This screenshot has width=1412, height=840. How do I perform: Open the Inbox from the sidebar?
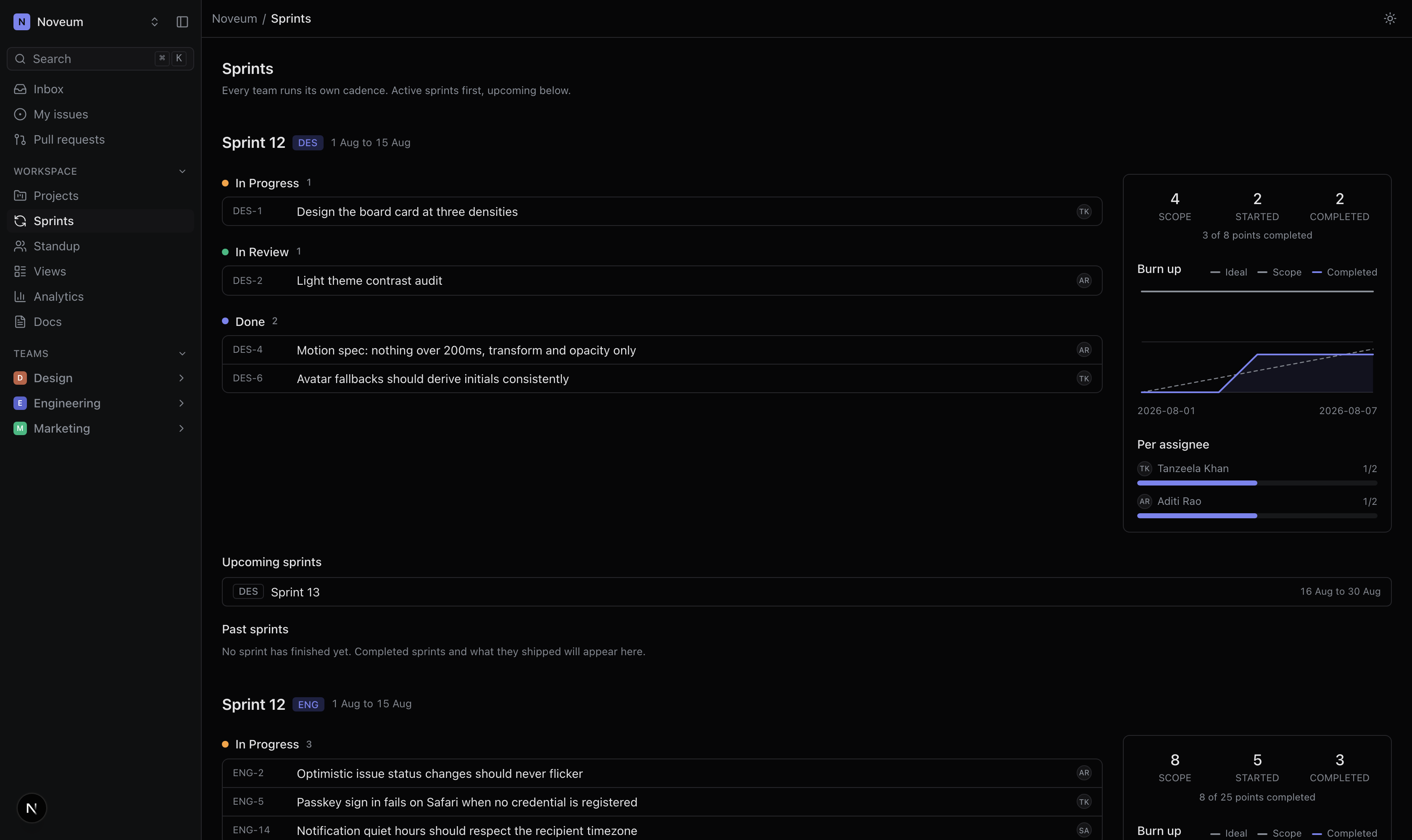point(100,89)
